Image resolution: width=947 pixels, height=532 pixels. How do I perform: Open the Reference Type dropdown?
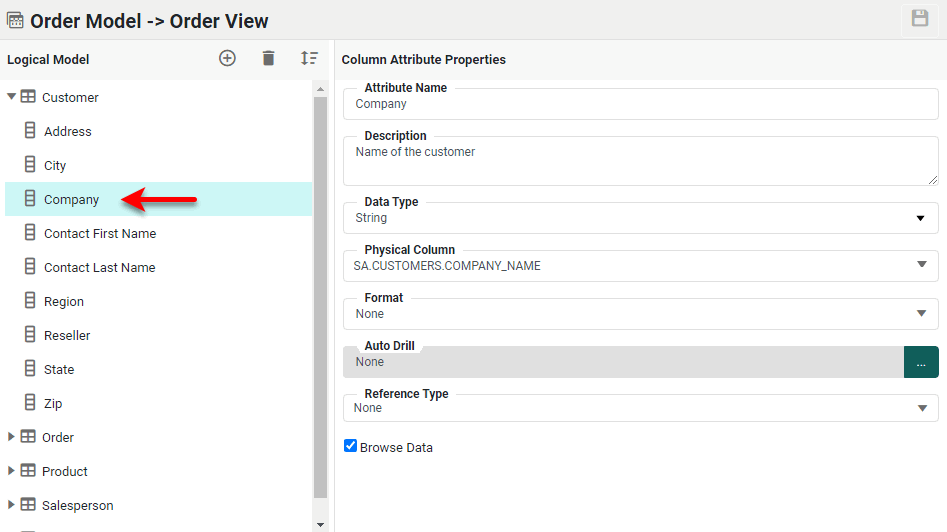coord(920,408)
